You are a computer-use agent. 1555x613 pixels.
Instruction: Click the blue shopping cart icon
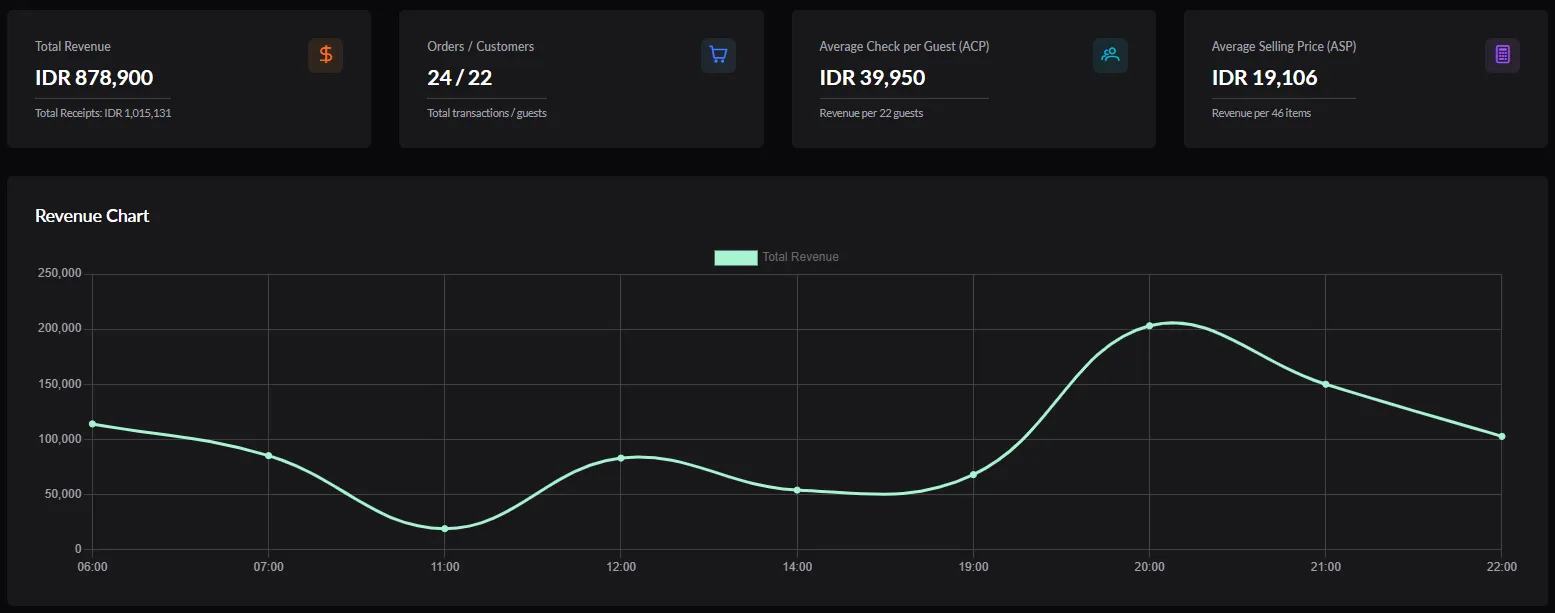[718, 55]
